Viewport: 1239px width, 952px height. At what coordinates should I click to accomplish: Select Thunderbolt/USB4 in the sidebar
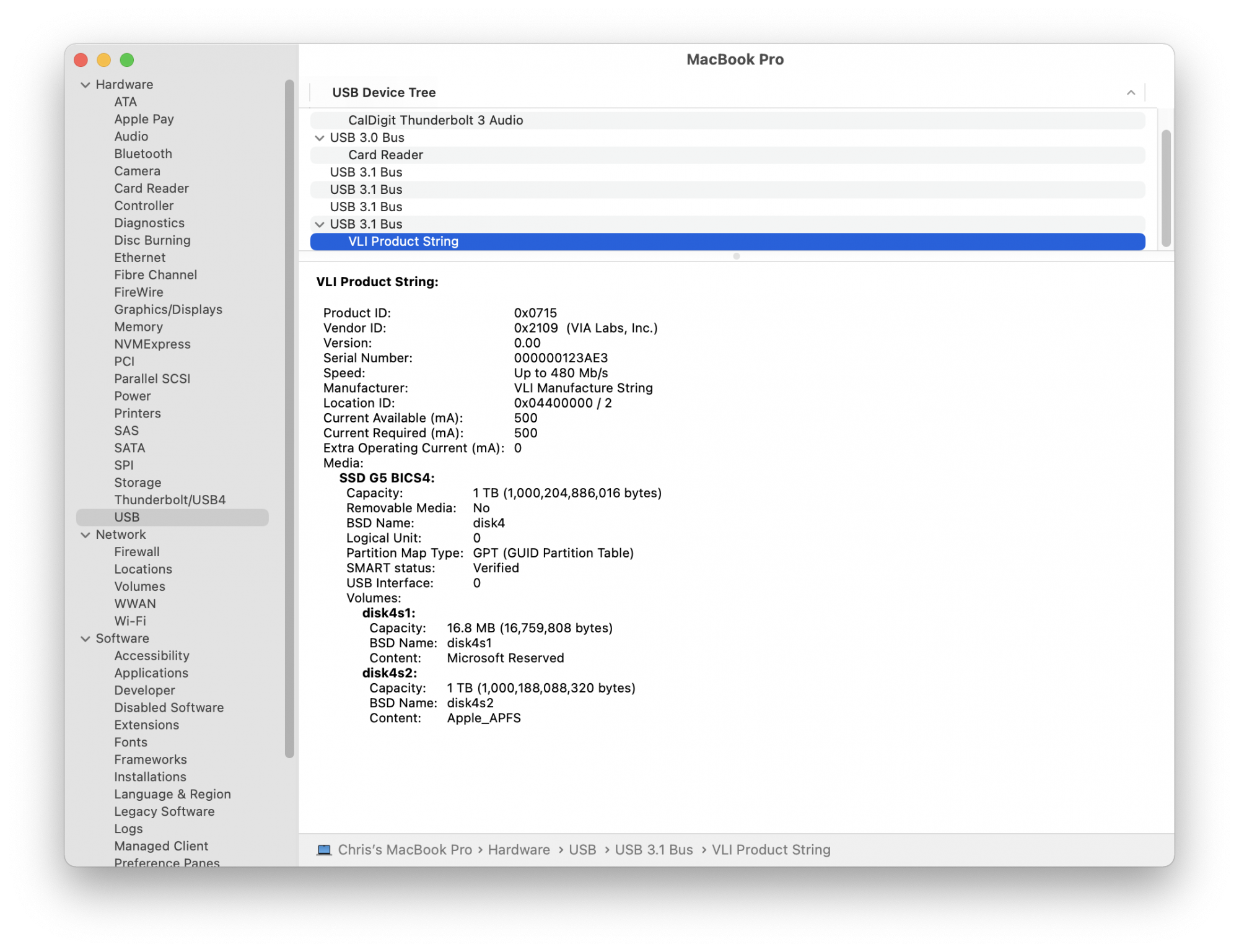coord(170,500)
